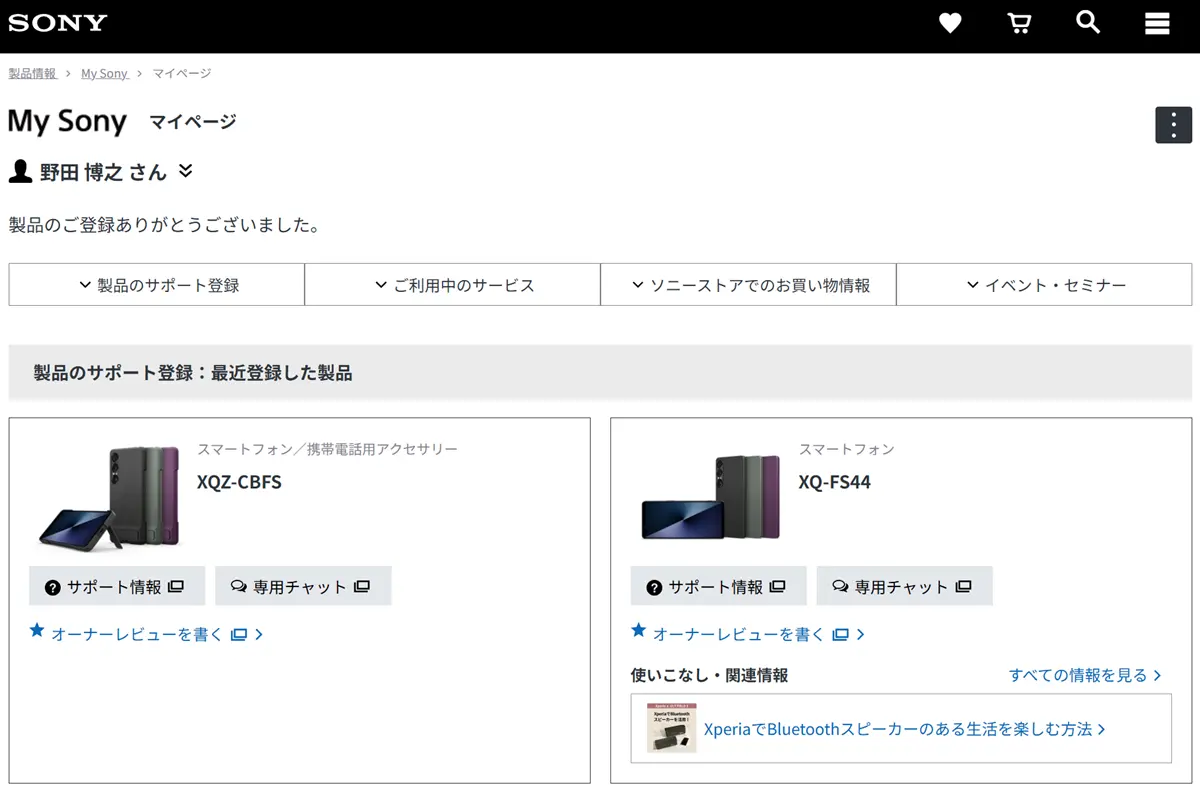Expand イベント・セミナー section tab
Screen dimensions: 1200x788
(x=1044, y=285)
